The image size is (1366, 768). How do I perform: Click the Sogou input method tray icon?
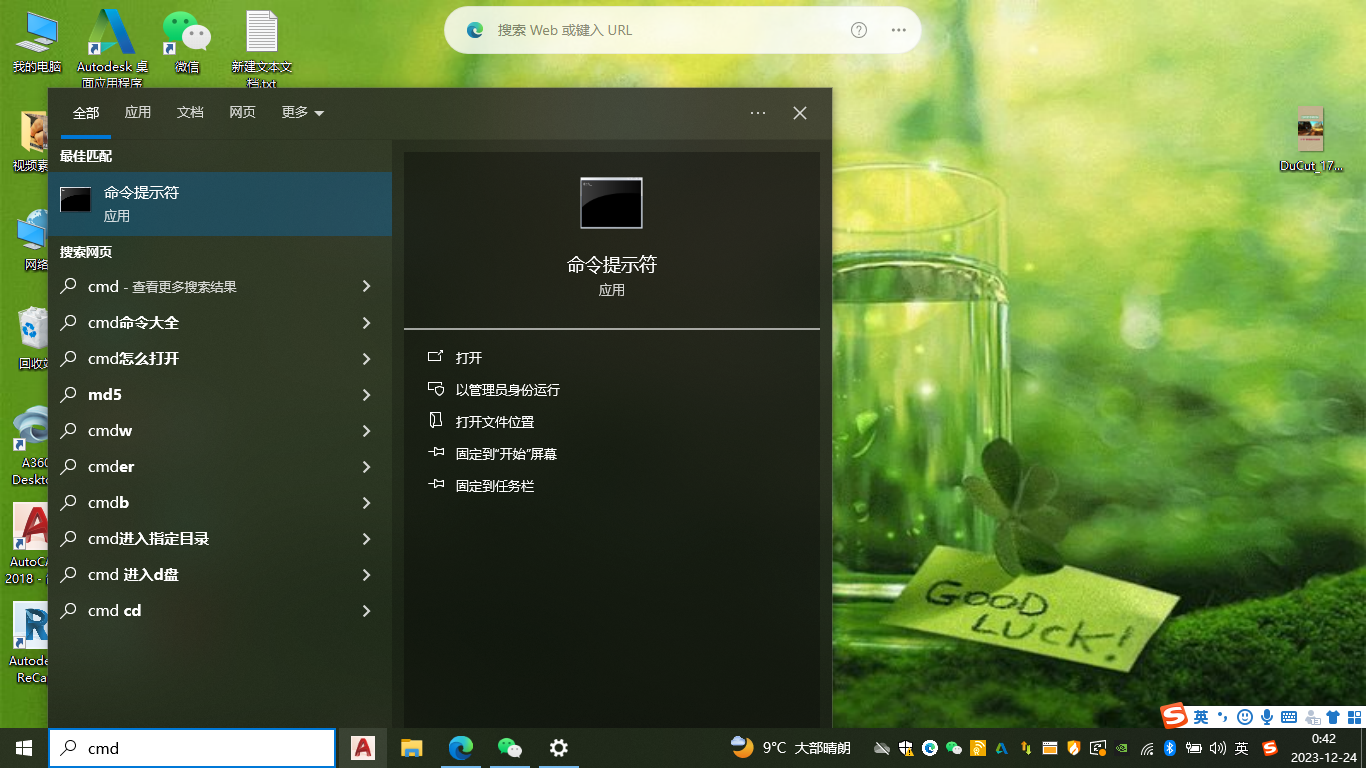point(1270,748)
